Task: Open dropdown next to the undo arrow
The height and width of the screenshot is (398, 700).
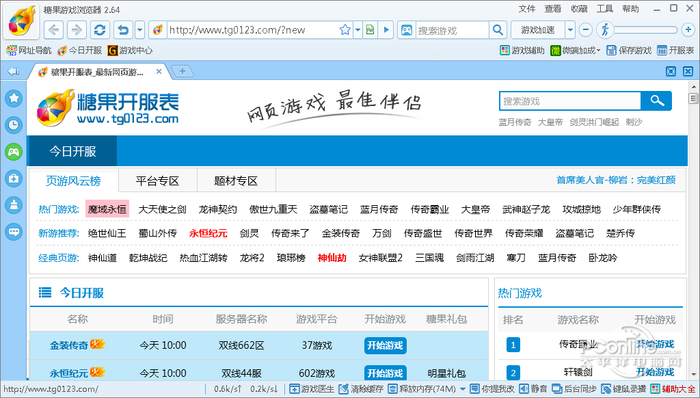Action: 140,30
